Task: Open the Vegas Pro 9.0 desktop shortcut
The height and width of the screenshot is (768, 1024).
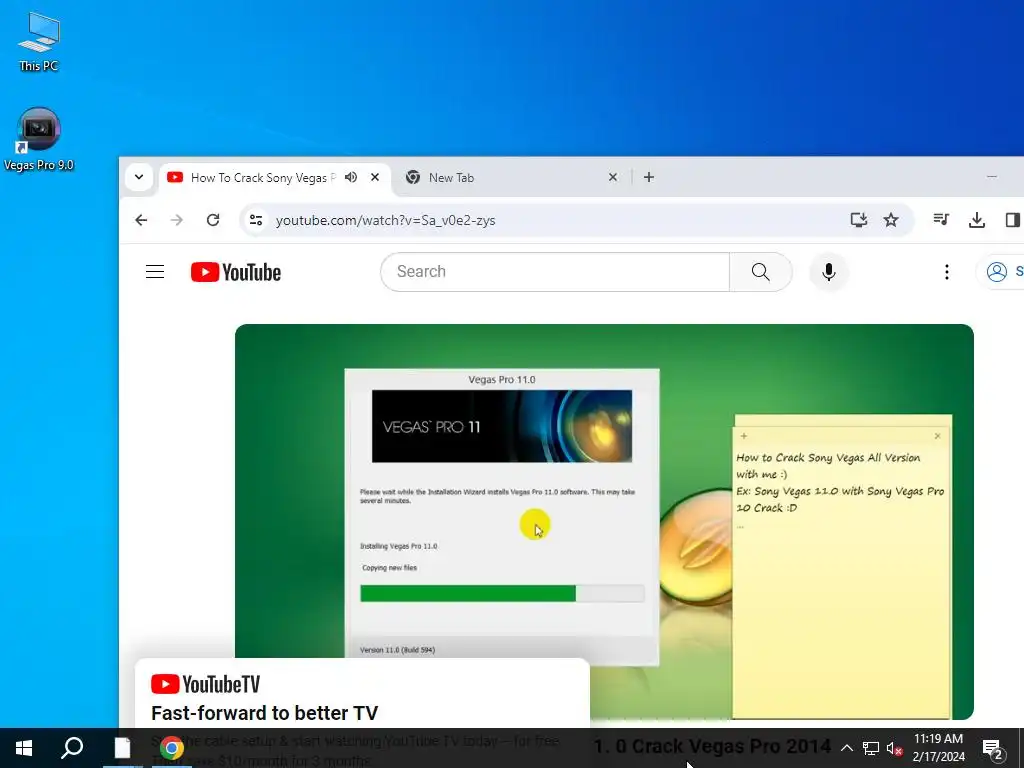Action: point(39,139)
